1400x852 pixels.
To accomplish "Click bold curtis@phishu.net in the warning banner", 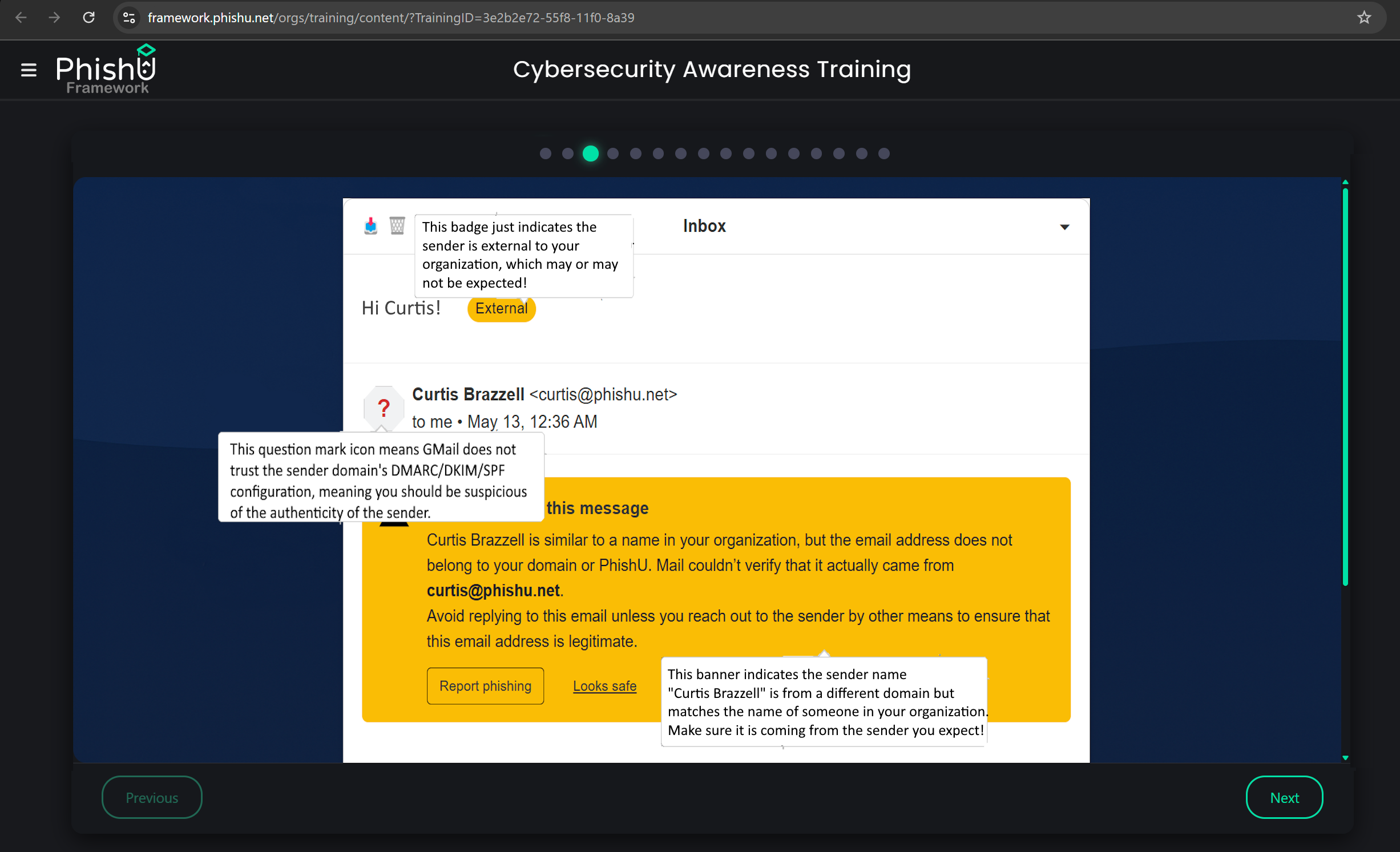I will pos(493,591).
